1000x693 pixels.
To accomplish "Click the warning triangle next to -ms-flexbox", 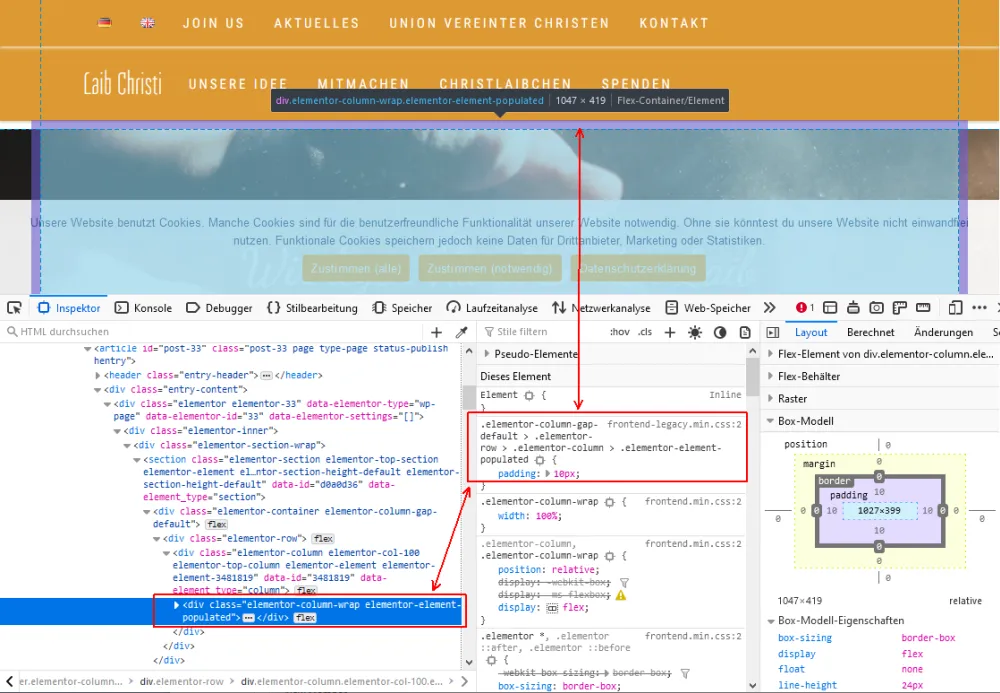I will (x=621, y=595).
